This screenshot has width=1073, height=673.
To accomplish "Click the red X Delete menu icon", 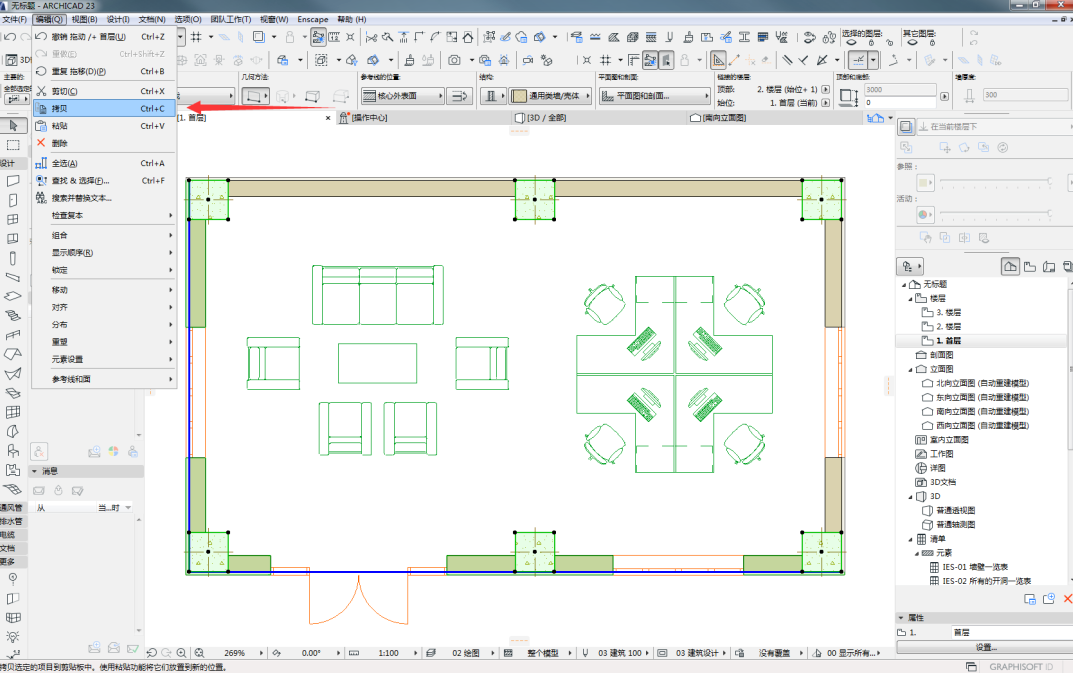I will [41, 143].
